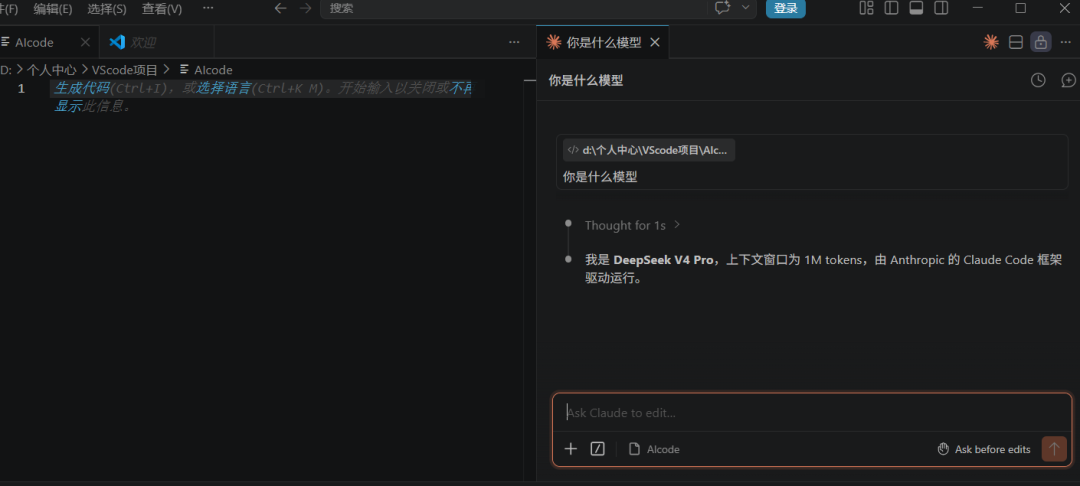Viewport: 1080px width, 486px height.
Task: Open the 查看(V) menu
Action: (162, 8)
